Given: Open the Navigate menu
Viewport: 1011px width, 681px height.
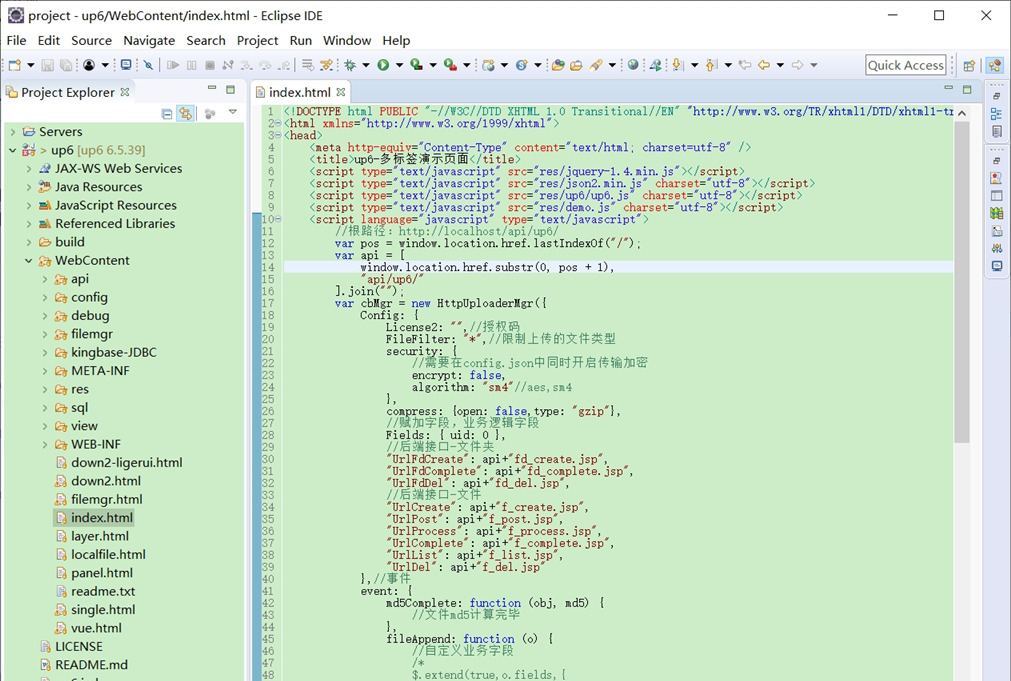Looking at the screenshot, I should click(149, 40).
